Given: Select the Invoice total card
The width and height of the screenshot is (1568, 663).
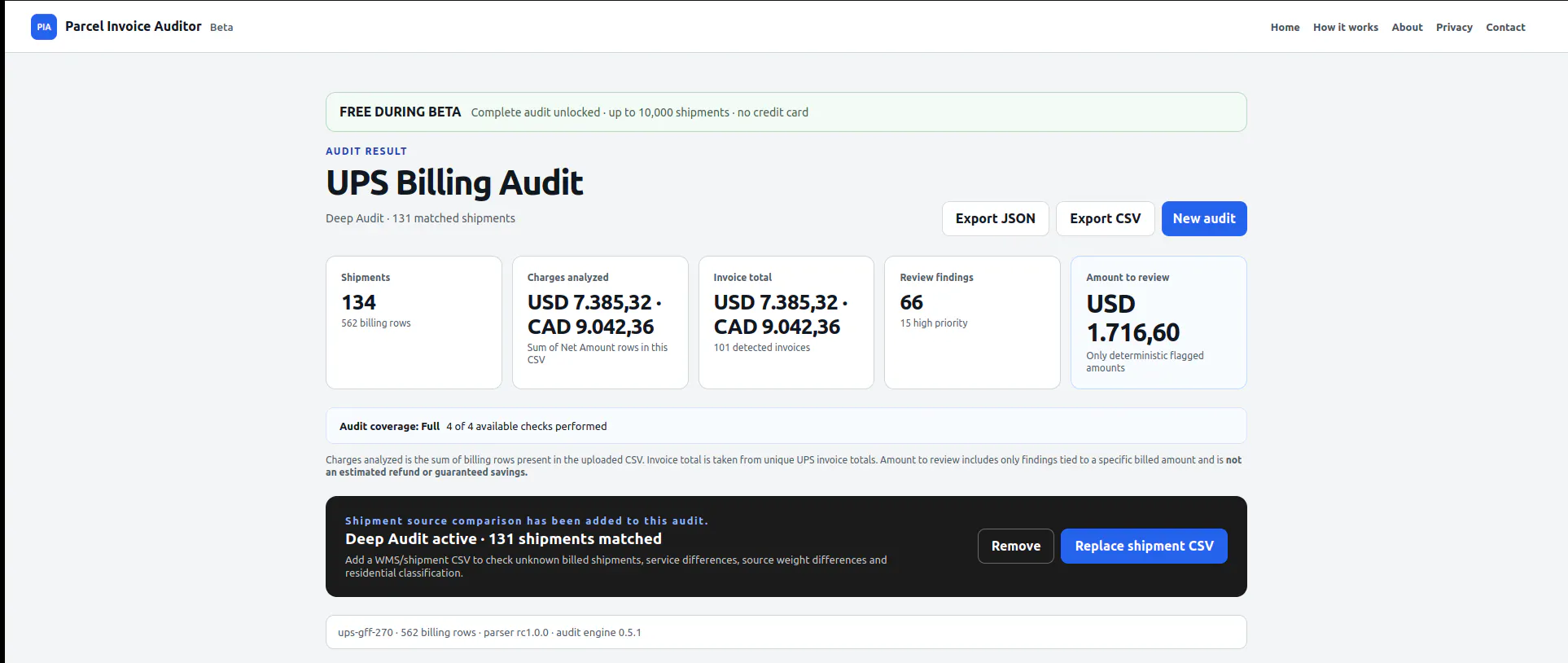Looking at the screenshot, I should pos(786,323).
